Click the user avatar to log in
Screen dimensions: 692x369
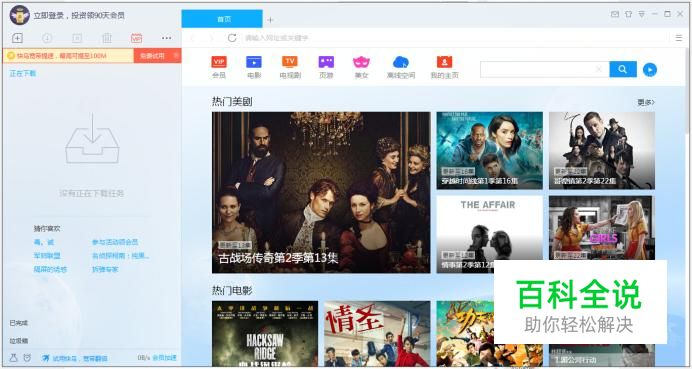click(19, 15)
